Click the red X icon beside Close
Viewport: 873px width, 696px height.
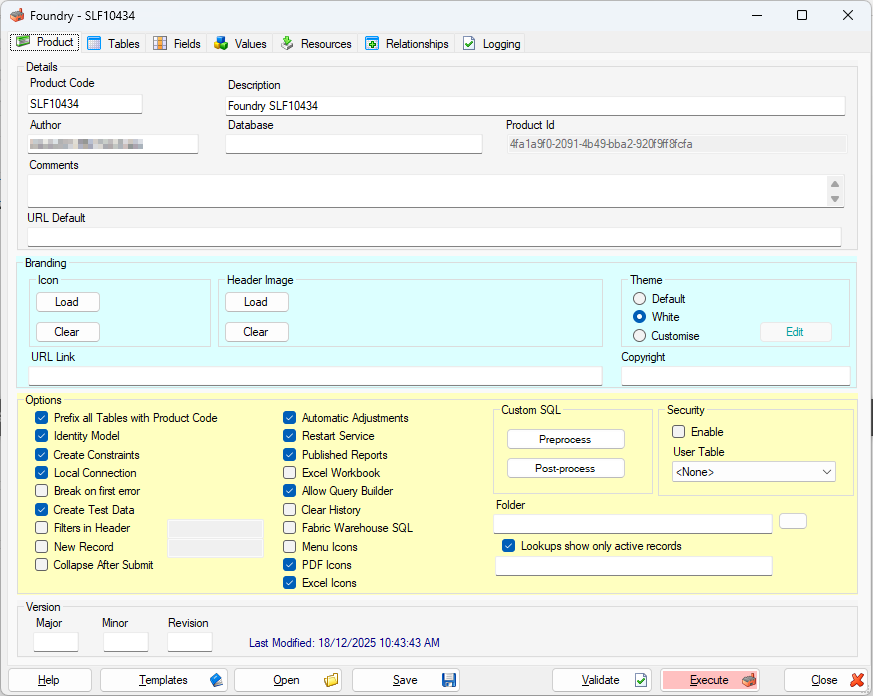[857, 680]
